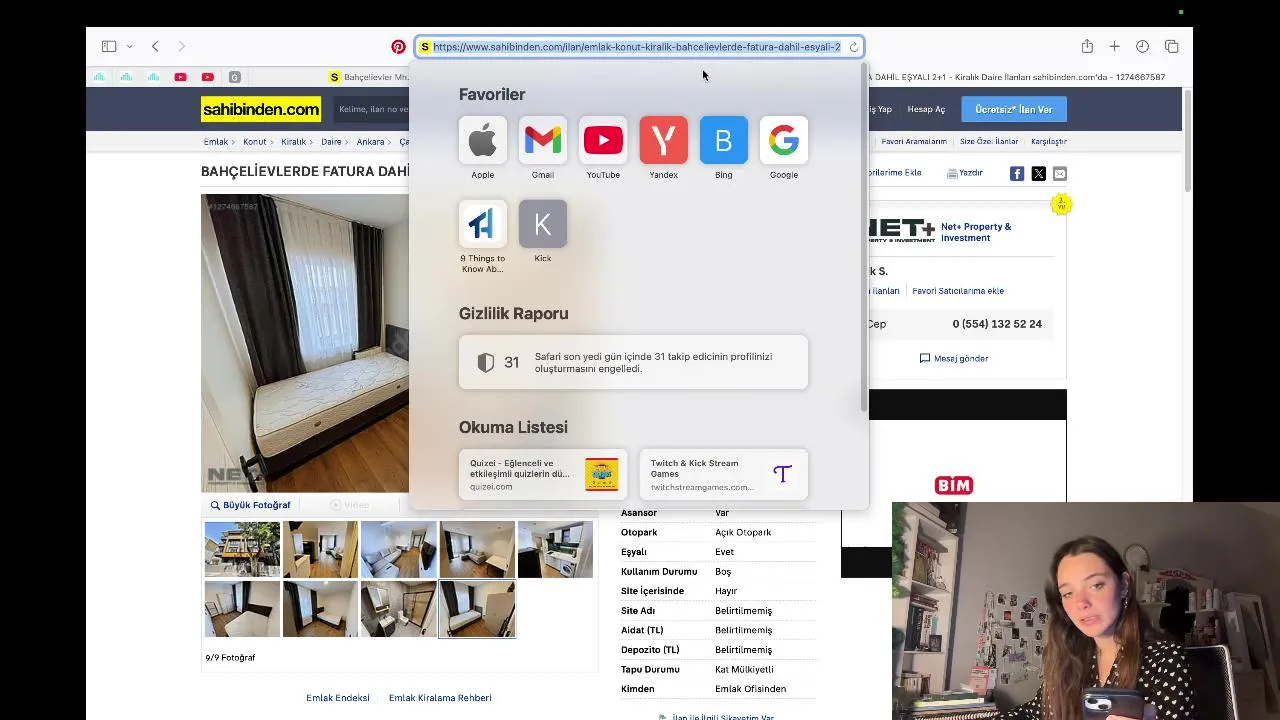The width and height of the screenshot is (1280, 720).
Task: Click the URL in the address bar
Action: tap(636, 47)
